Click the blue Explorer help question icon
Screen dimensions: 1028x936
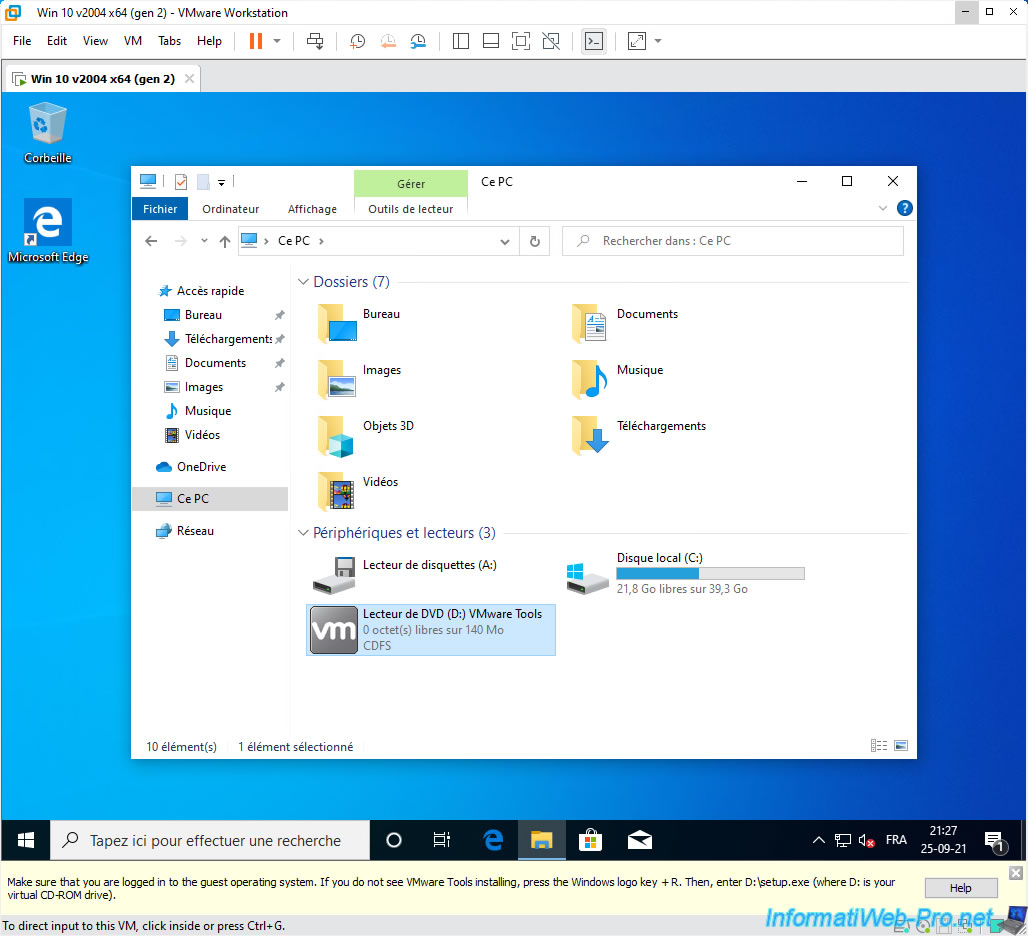[x=904, y=208]
